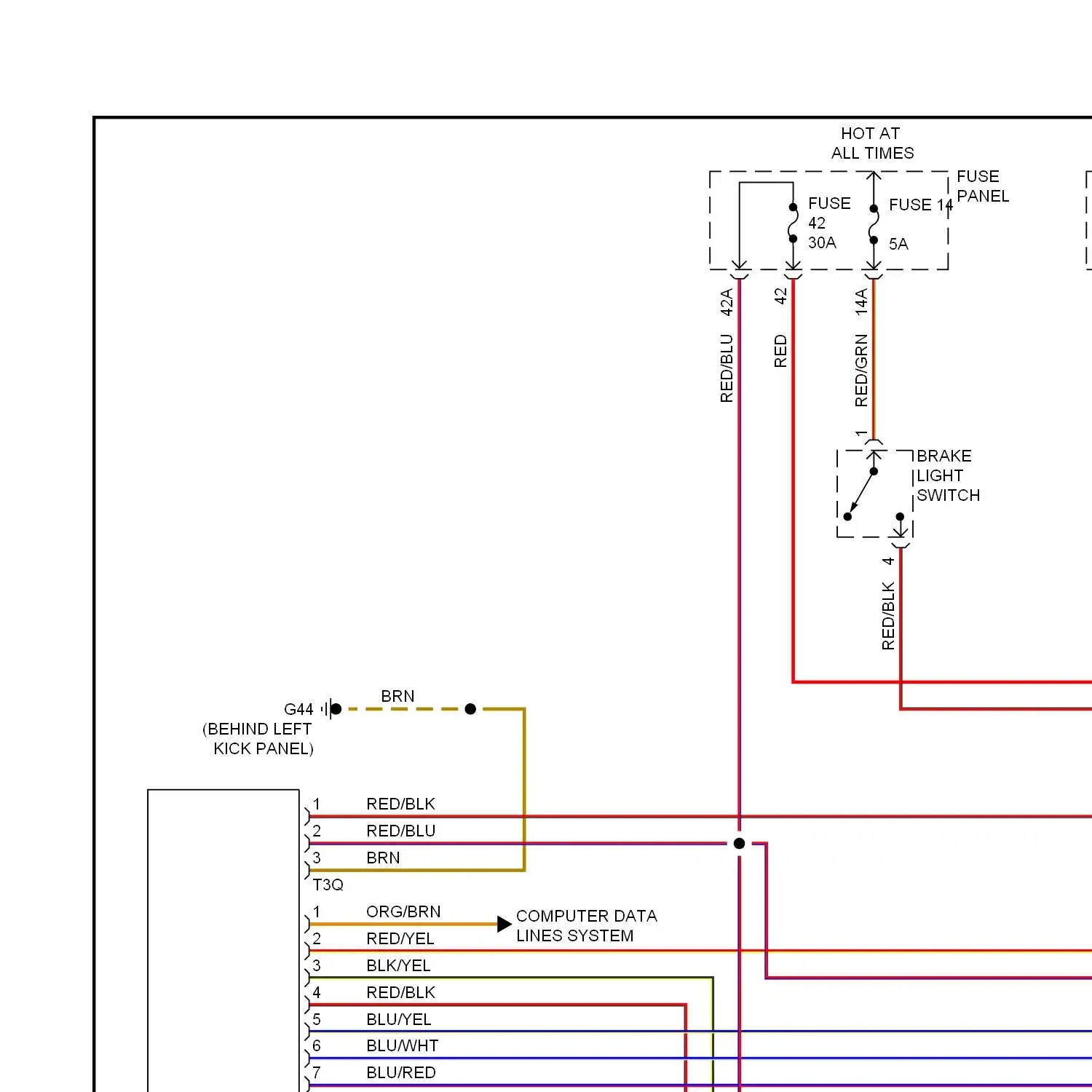Viewport: 1092px width, 1092px height.
Task: Click the HOT AT ALL TIMES label
Action: [872, 143]
